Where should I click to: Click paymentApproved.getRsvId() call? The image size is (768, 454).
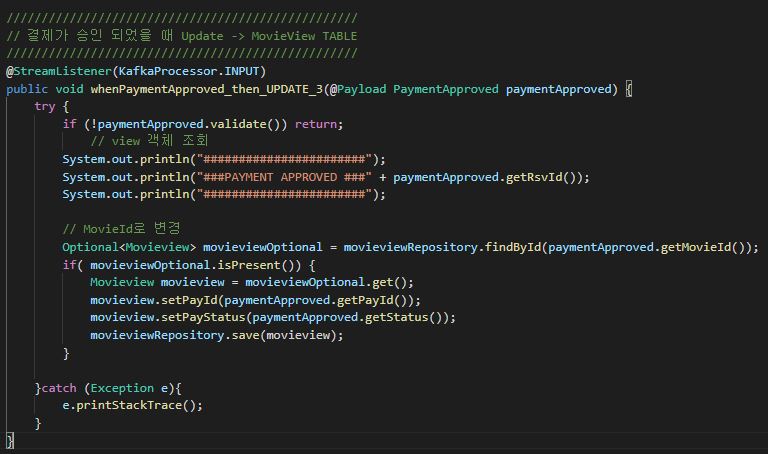point(487,177)
